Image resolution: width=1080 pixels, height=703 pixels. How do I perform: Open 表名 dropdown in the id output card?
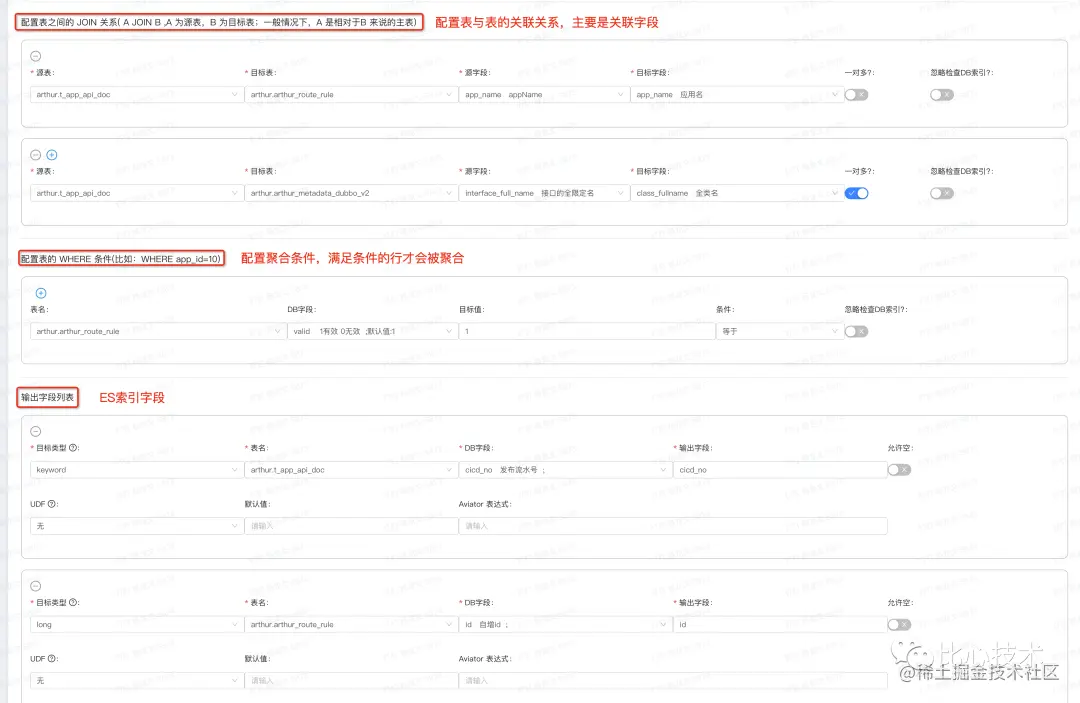[351, 625]
